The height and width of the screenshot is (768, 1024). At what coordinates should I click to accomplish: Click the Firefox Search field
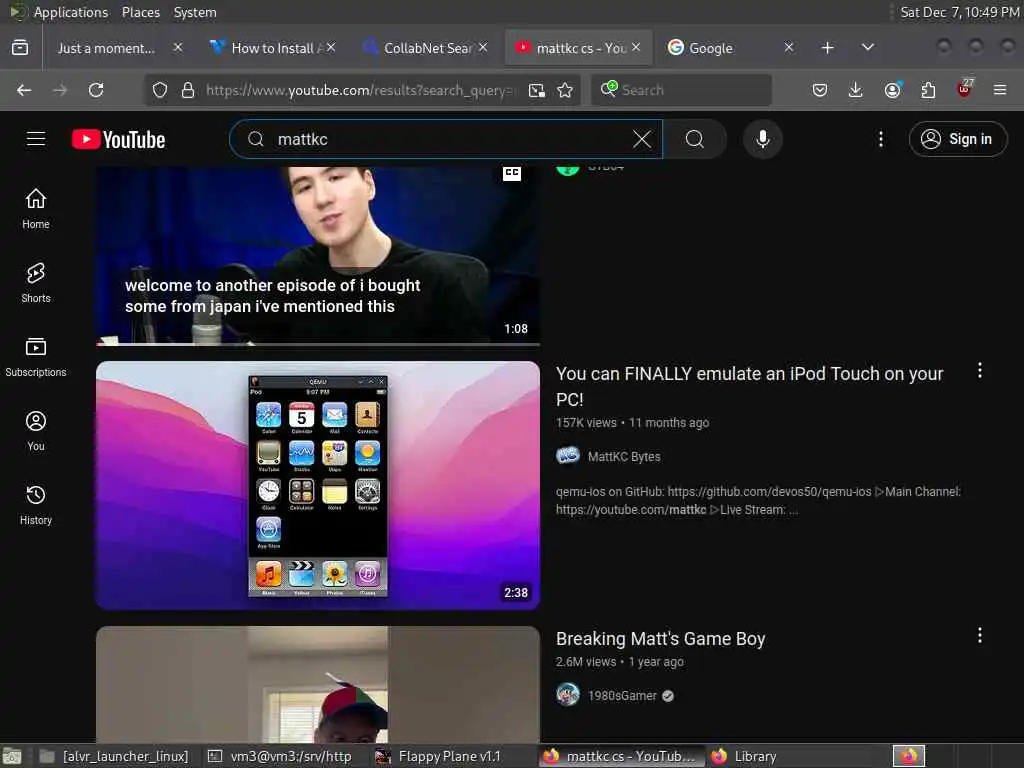pos(682,90)
